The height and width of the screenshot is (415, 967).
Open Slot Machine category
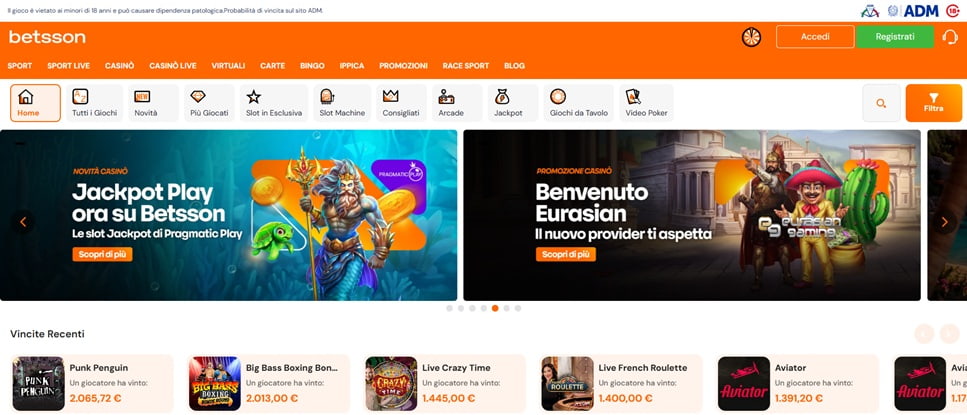tap(342, 103)
